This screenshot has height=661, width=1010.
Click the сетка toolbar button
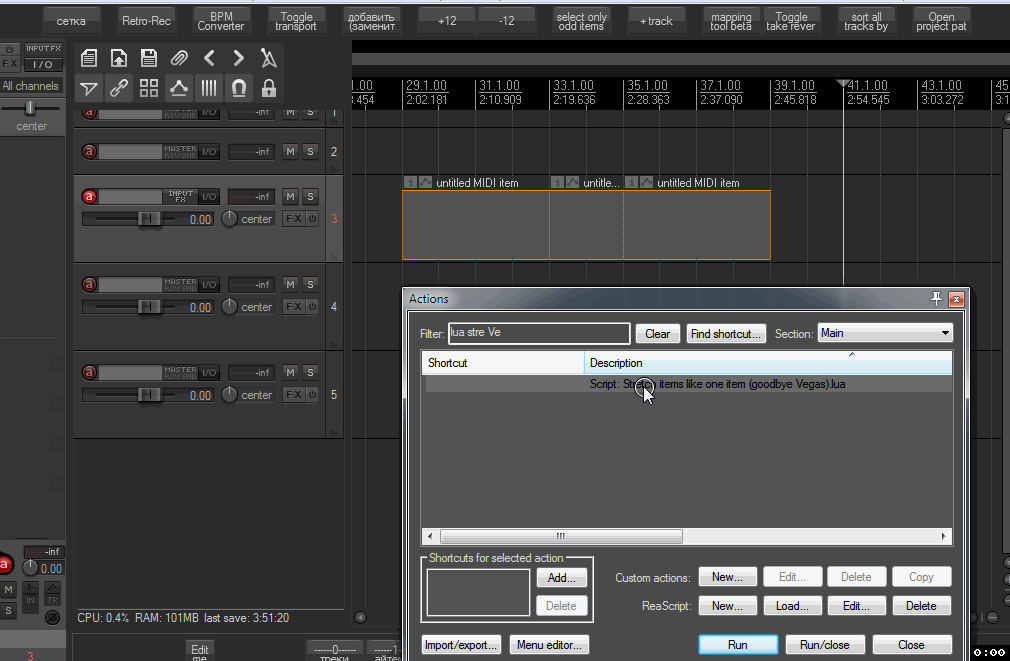point(71,21)
